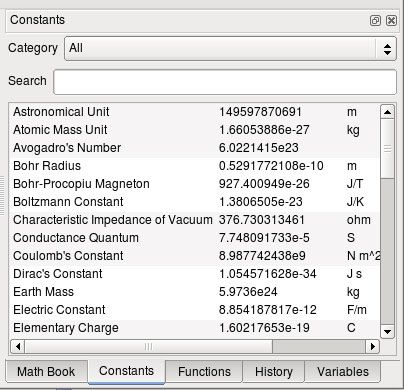Screen dimensions: 404x390
Task: Float the Constants dock panel
Action: pos(375,21)
